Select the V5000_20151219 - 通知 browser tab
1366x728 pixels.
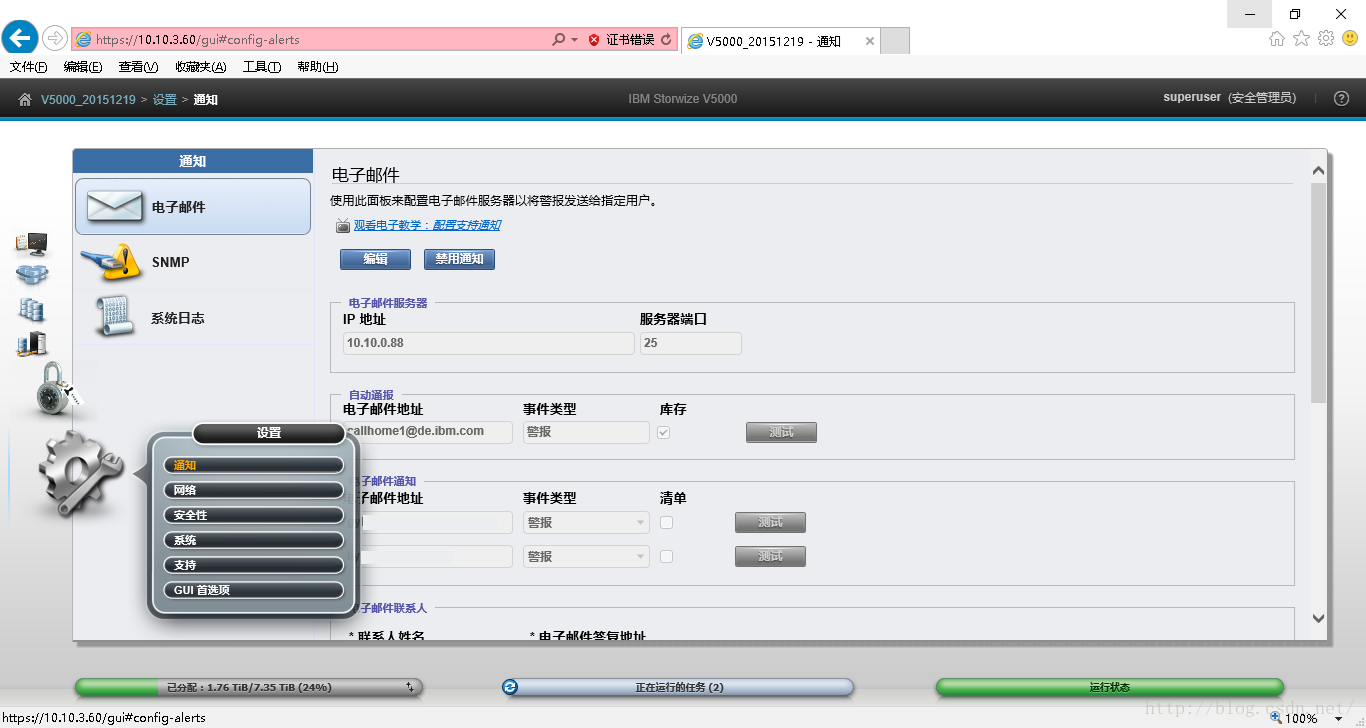coord(773,41)
